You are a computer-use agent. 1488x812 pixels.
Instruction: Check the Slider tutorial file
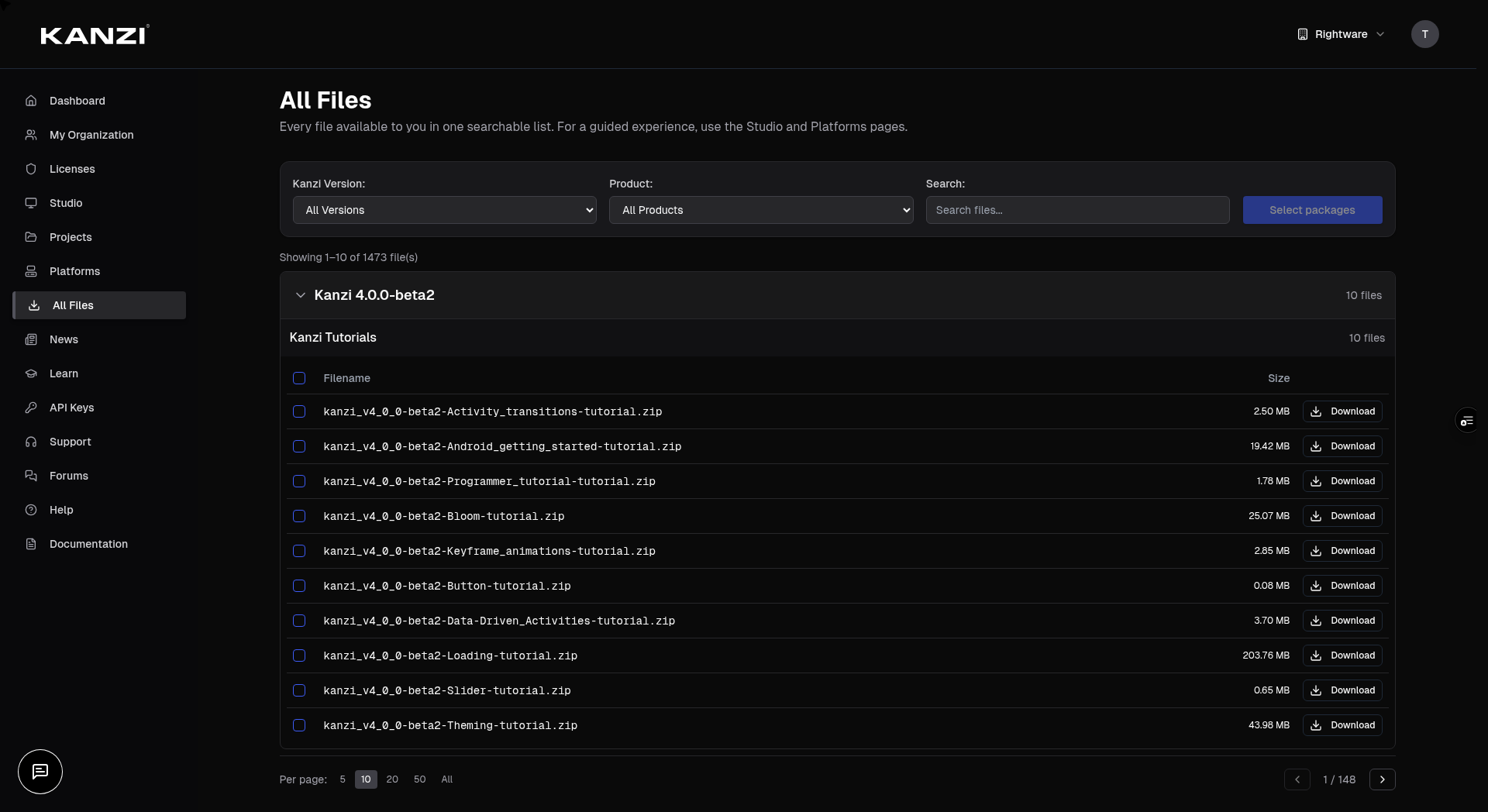pyautogui.click(x=299, y=690)
